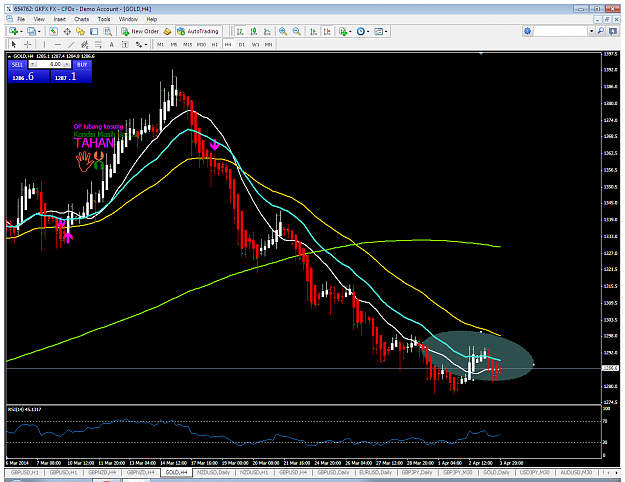Switch to the EURUSD,Daily chart tab
The width and height of the screenshot is (625, 482).
tap(374, 472)
